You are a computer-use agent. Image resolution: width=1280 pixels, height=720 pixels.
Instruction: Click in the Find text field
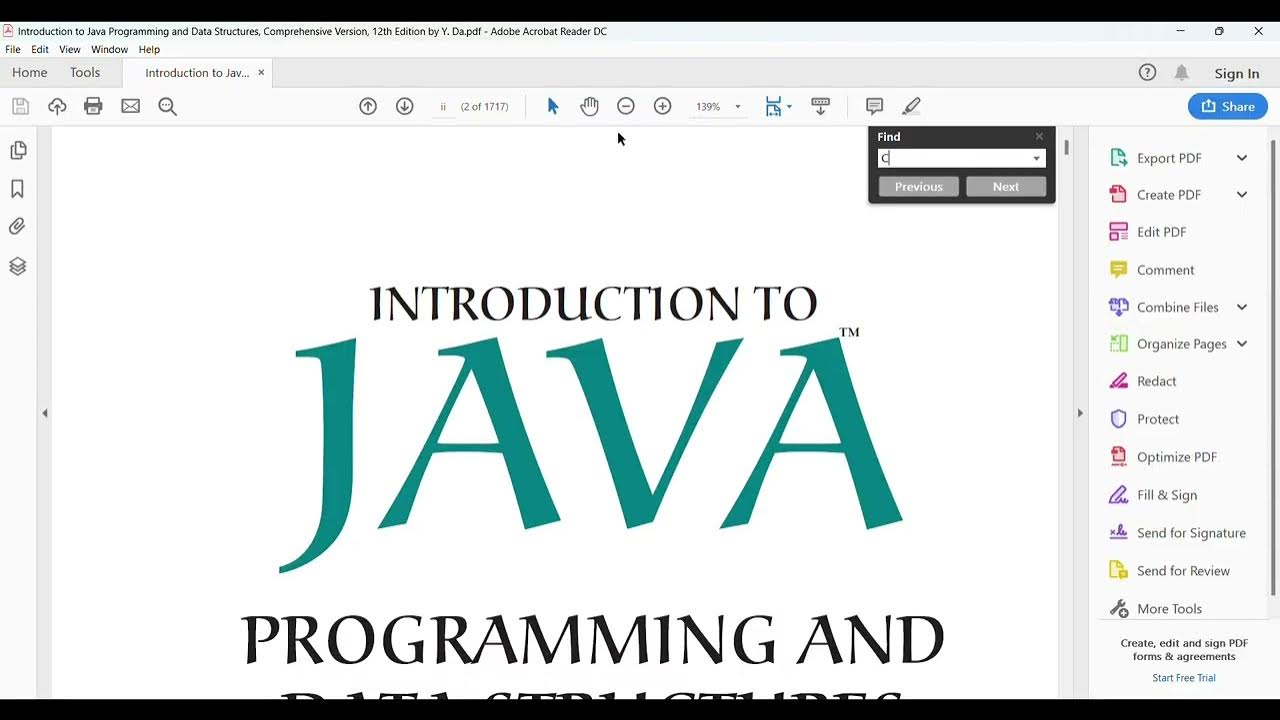pos(954,158)
